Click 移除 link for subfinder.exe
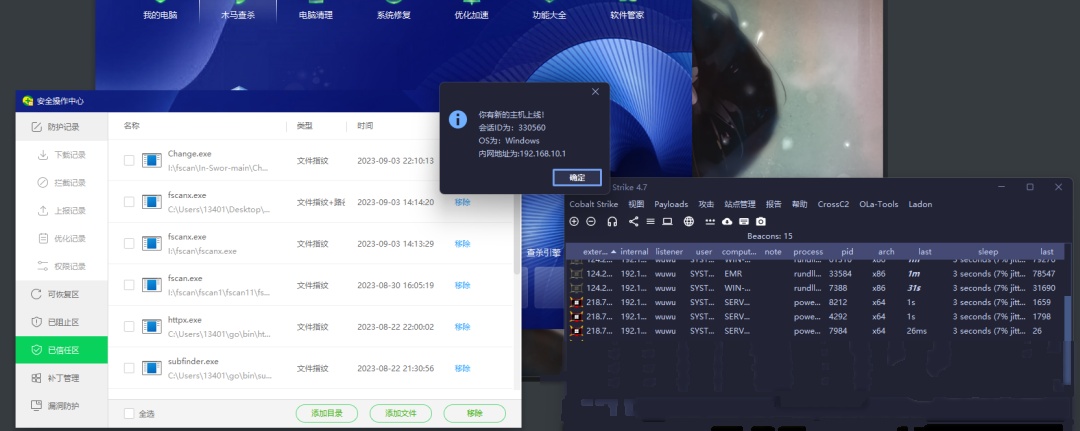This screenshot has width=1080, height=431. click(x=462, y=368)
